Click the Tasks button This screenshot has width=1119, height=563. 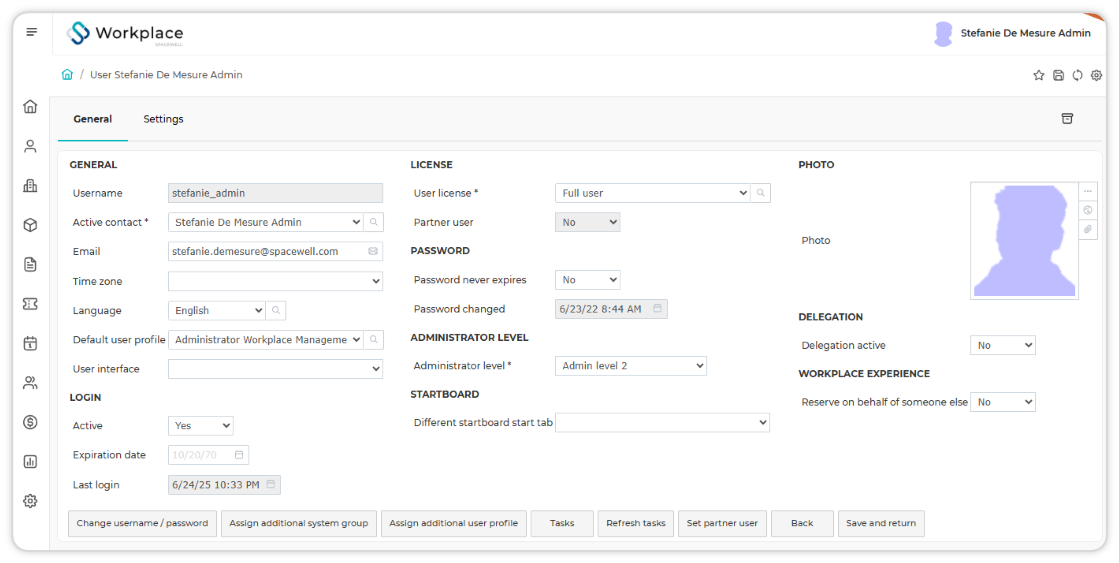point(562,523)
